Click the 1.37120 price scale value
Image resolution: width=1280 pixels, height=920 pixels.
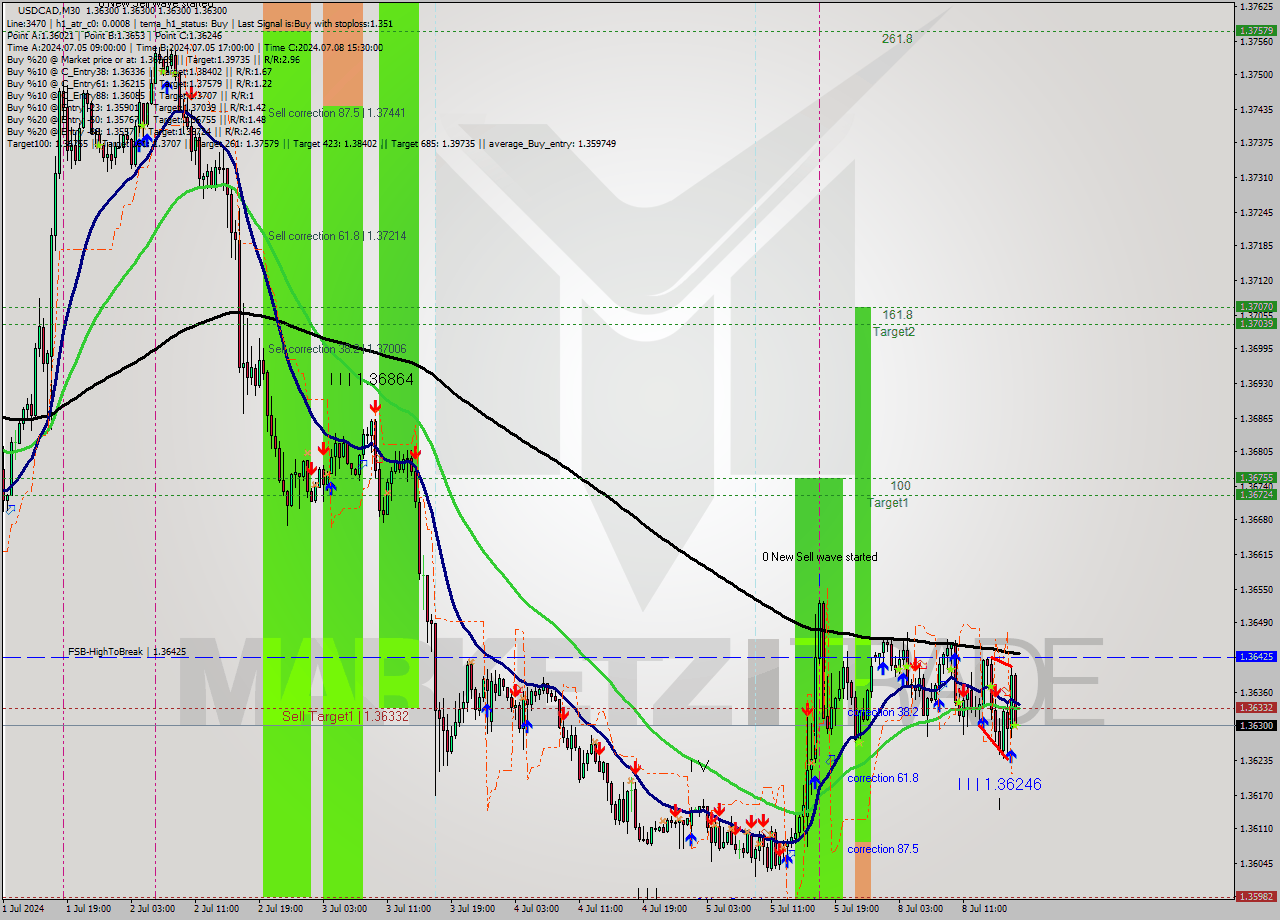(x=1256, y=280)
